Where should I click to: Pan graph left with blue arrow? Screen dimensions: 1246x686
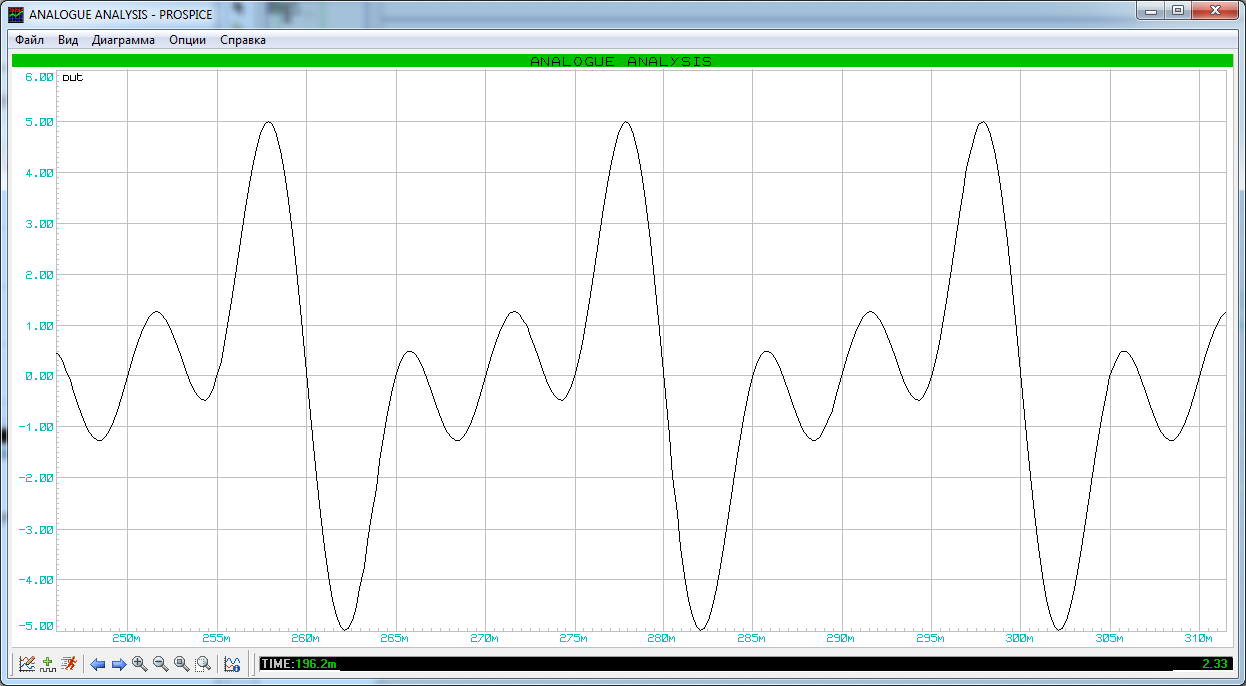pyautogui.click(x=97, y=664)
